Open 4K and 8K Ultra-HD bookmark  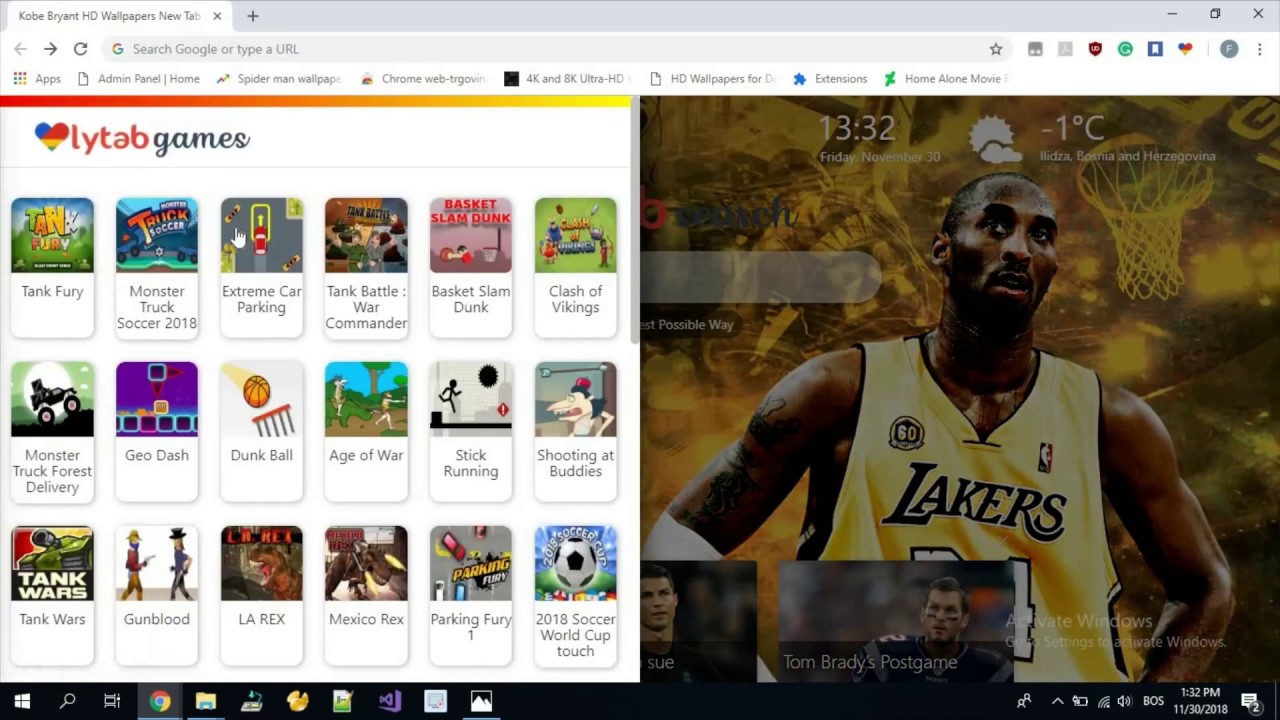pyautogui.click(x=568, y=78)
